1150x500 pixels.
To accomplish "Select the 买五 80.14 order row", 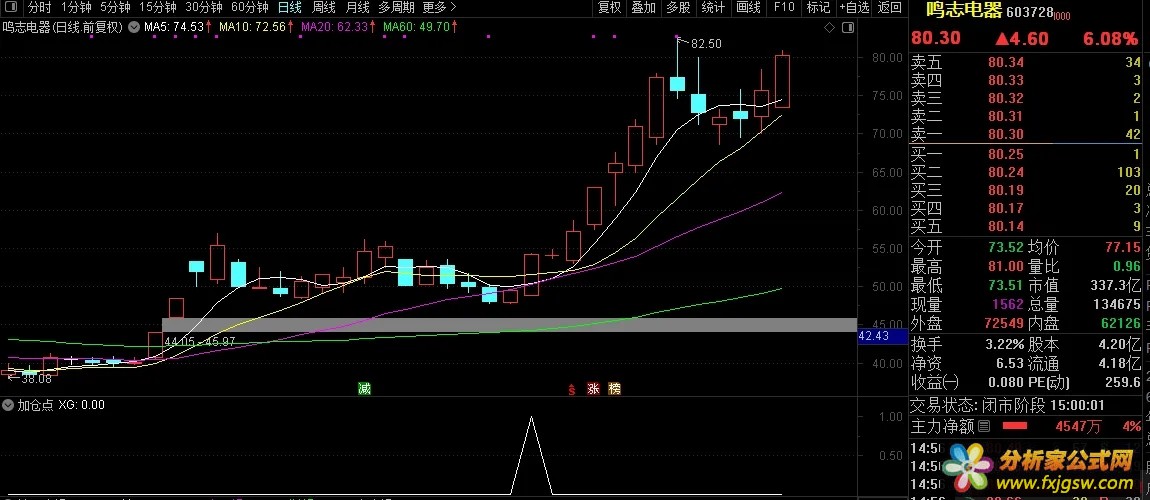I will point(1026,227).
